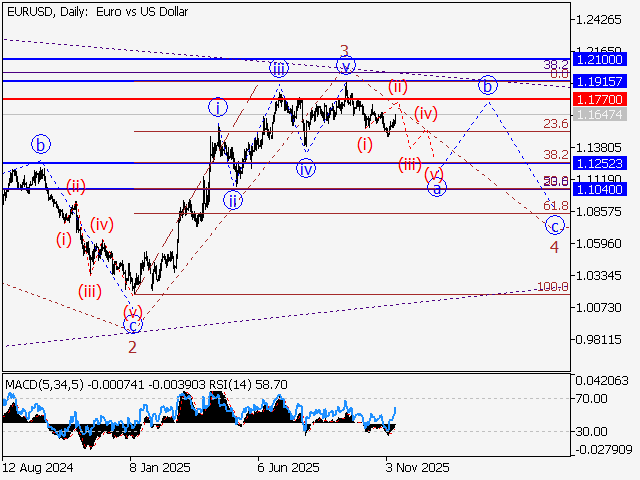Viewport: 640px width, 480px height.
Task: Click the circled wave i label
Action: click(216, 106)
